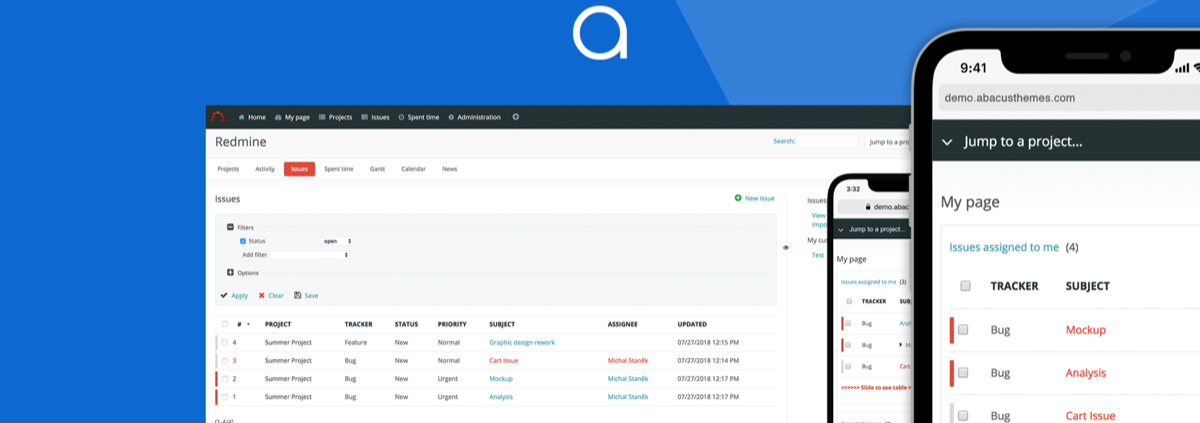Image resolution: width=1200 pixels, height=423 pixels.
Task: Click the small phone's address bar lock icon
Action: [868, 206]
